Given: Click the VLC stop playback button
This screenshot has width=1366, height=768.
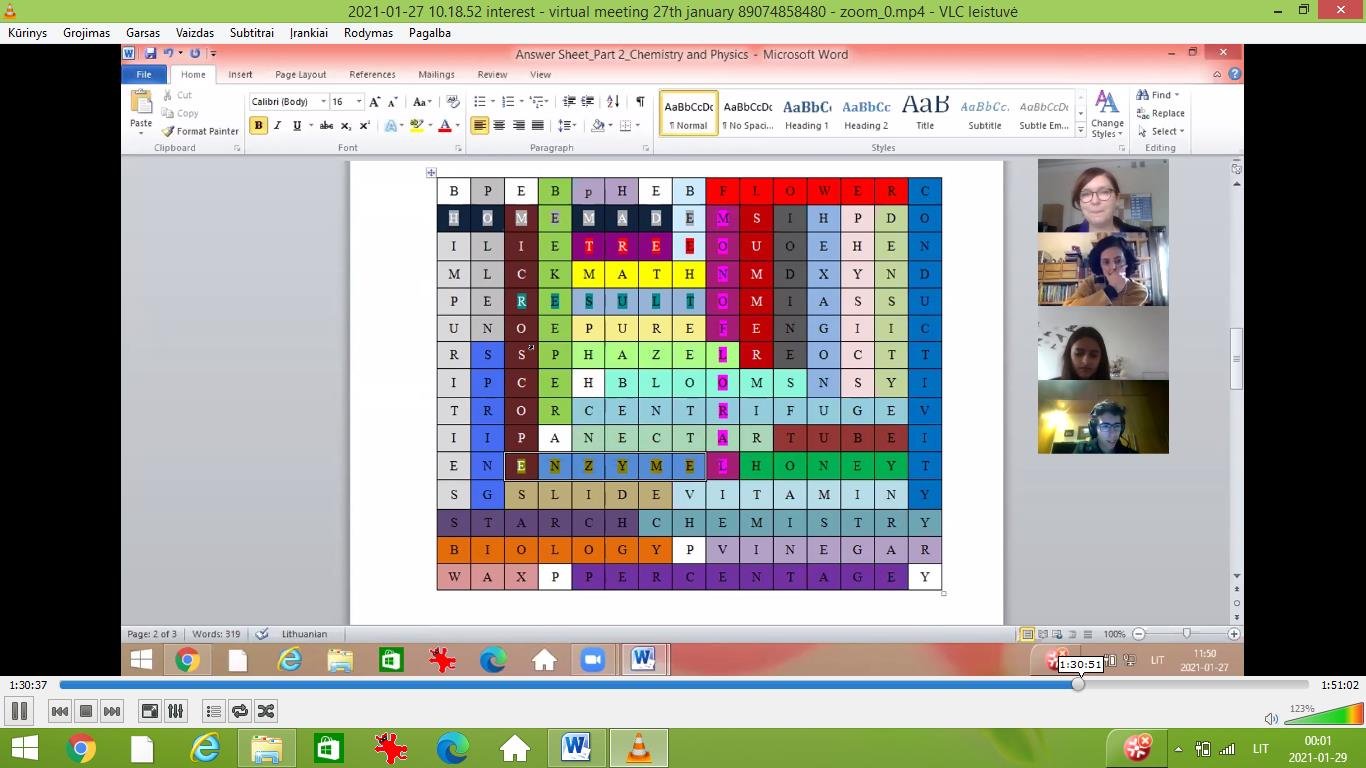Looking at the screenshot, I should (86, 711).
